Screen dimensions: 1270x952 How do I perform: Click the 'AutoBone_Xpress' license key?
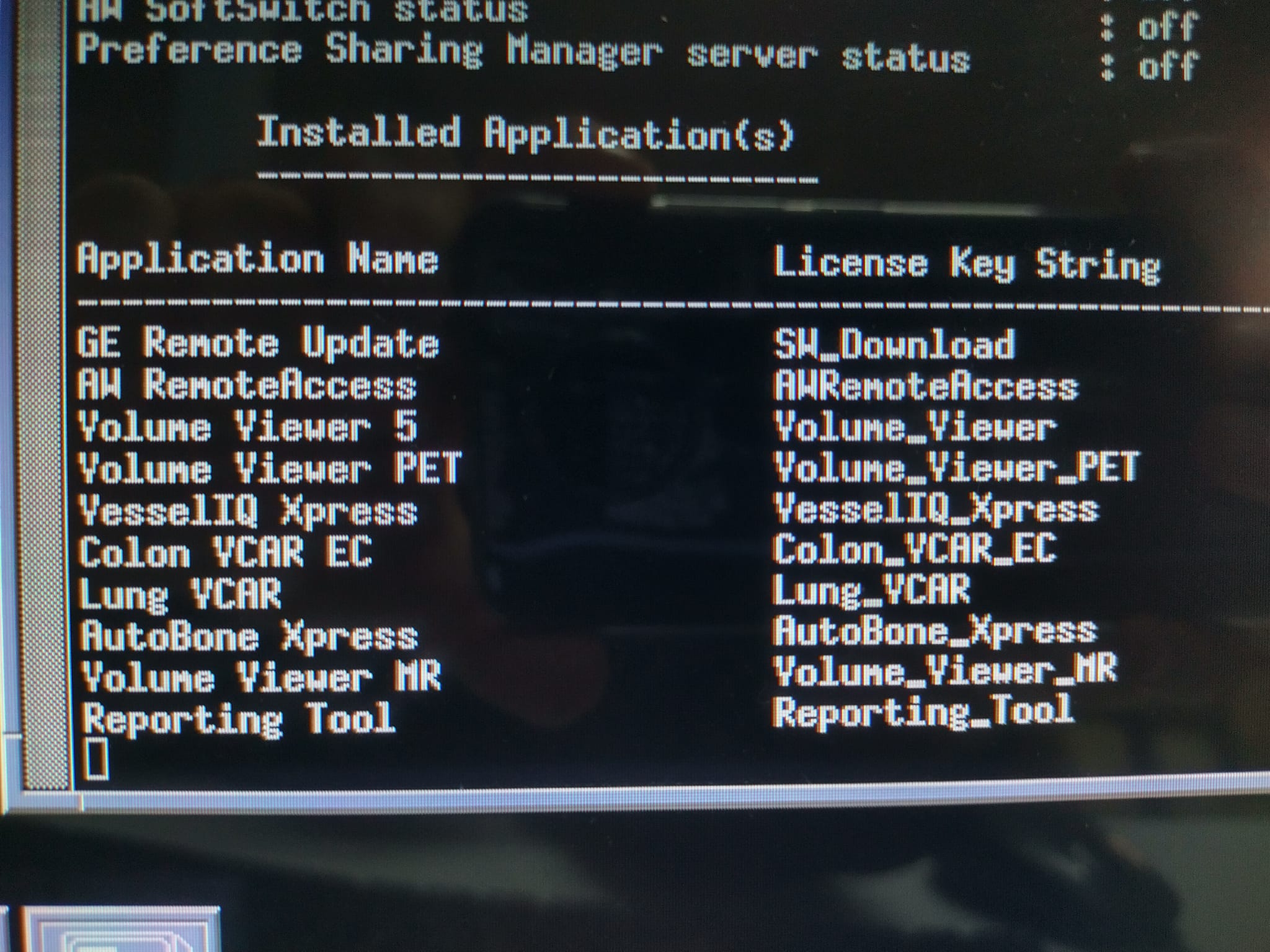pyautogui.click(x=935, y=631)
